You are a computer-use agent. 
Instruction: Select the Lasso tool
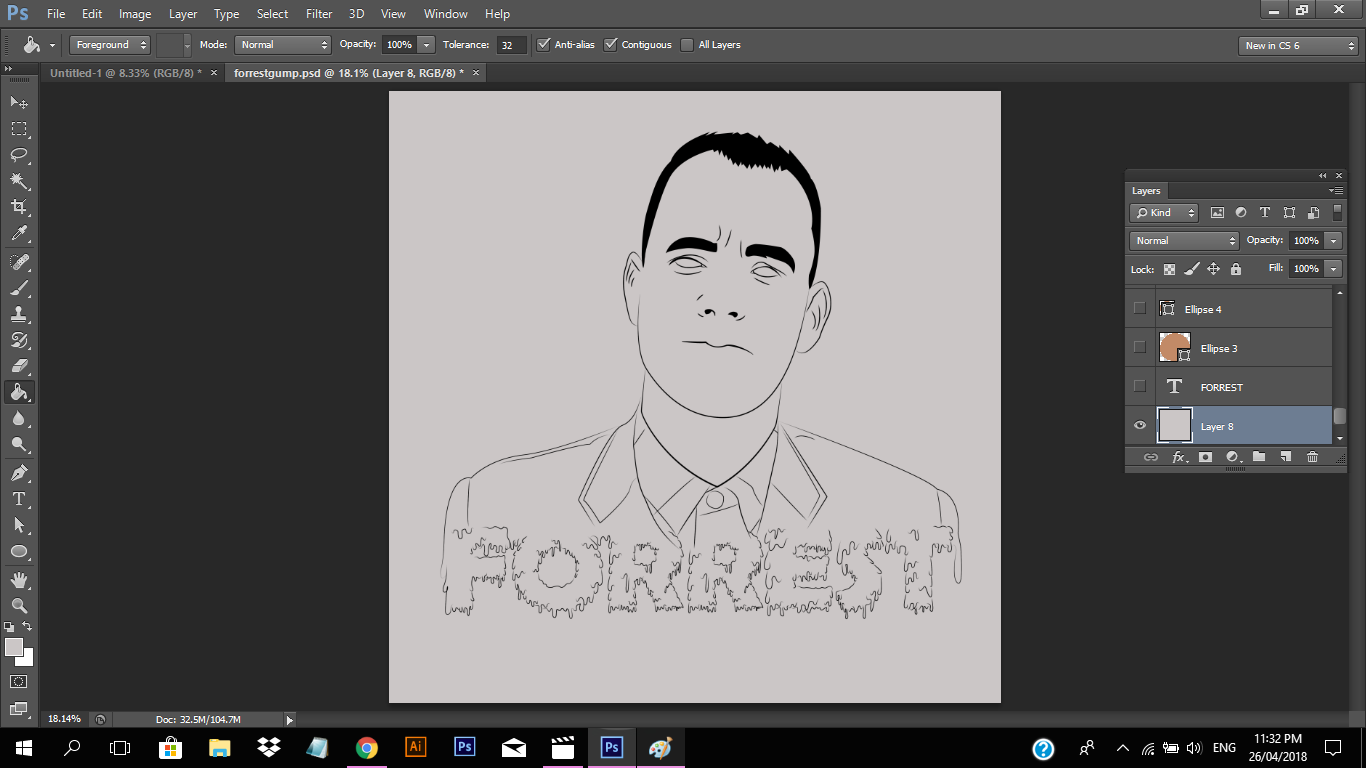point(19,153)
